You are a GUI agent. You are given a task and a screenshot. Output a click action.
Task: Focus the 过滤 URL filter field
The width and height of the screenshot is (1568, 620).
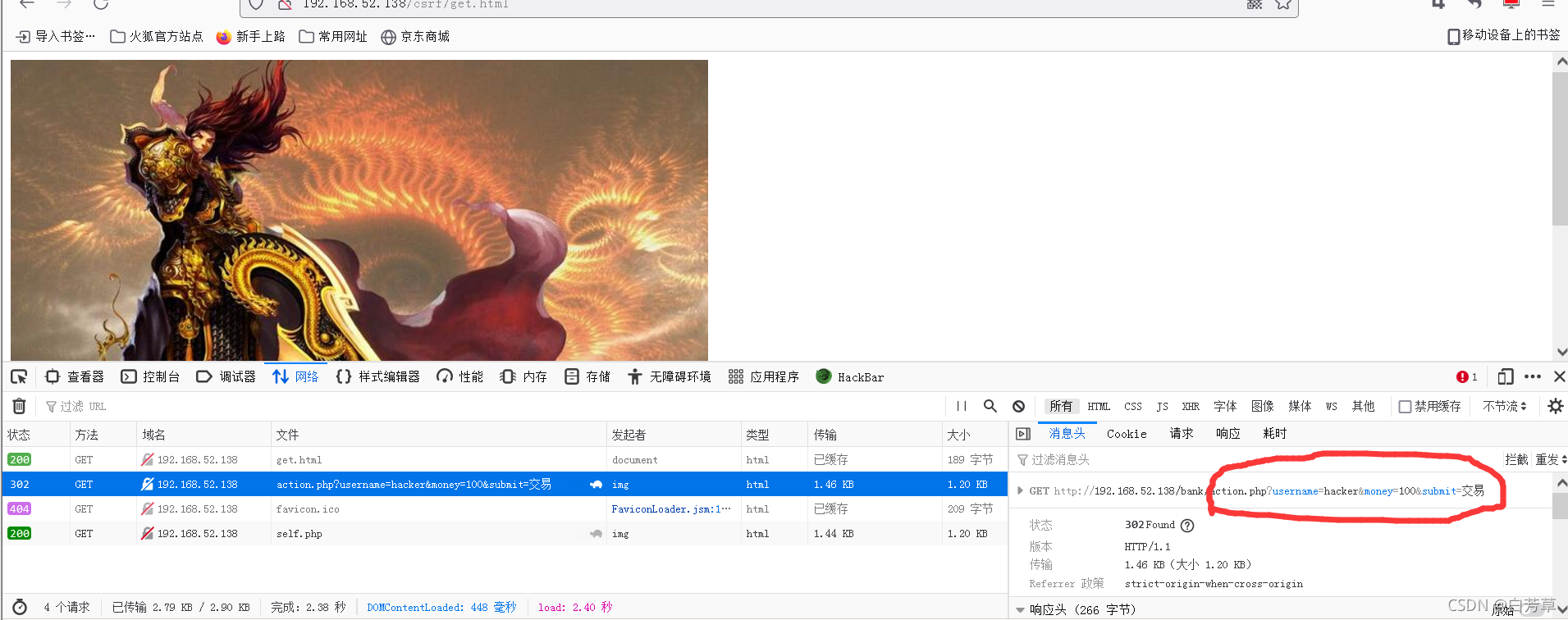(x=492, y=406)
